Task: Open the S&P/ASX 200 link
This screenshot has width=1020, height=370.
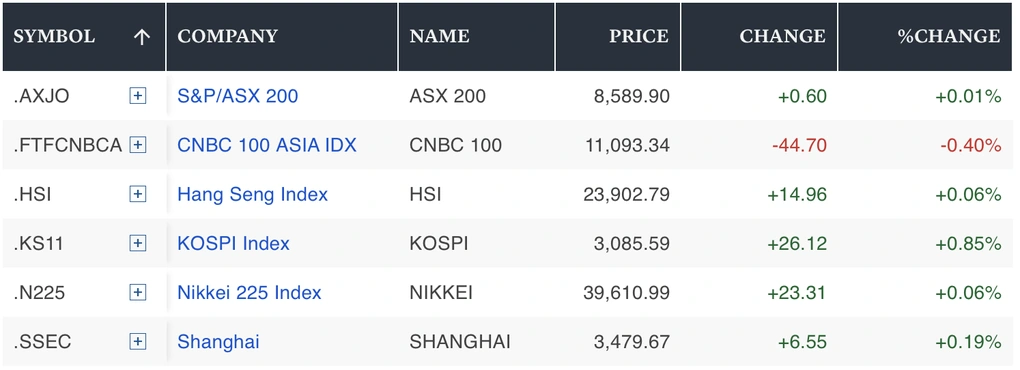Action: click(237, 96)
